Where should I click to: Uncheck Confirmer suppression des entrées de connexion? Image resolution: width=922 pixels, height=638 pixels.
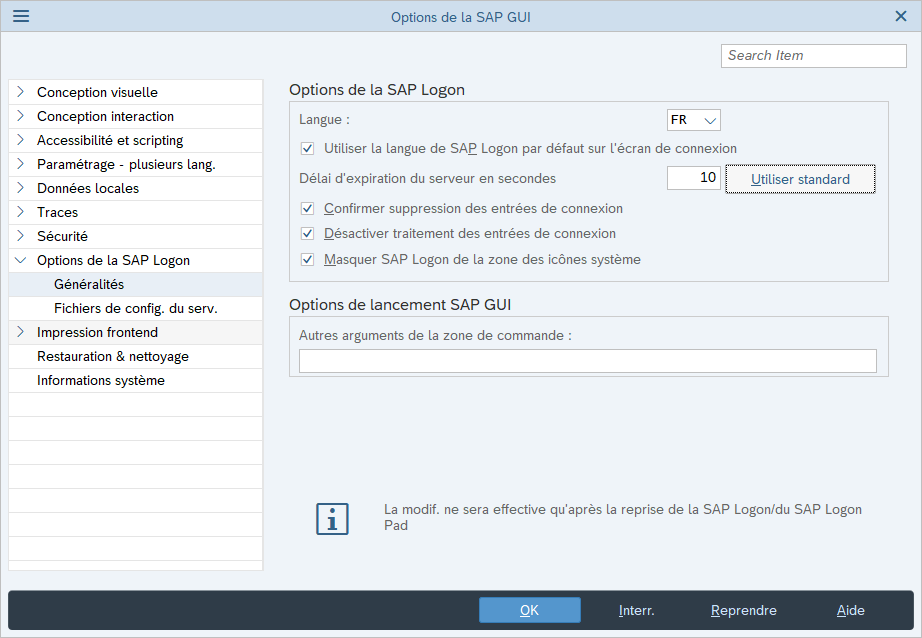[x=307, y=209]
